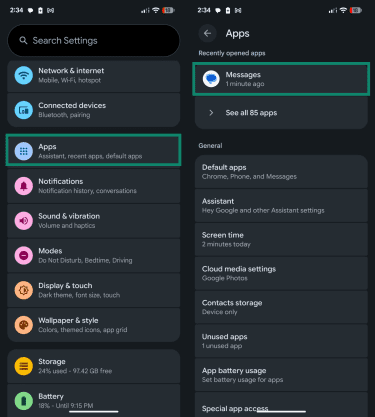Tap 'Hey Google and other Assistant settings' text
The image size is (375, 417).
click(x=263, y=211)
